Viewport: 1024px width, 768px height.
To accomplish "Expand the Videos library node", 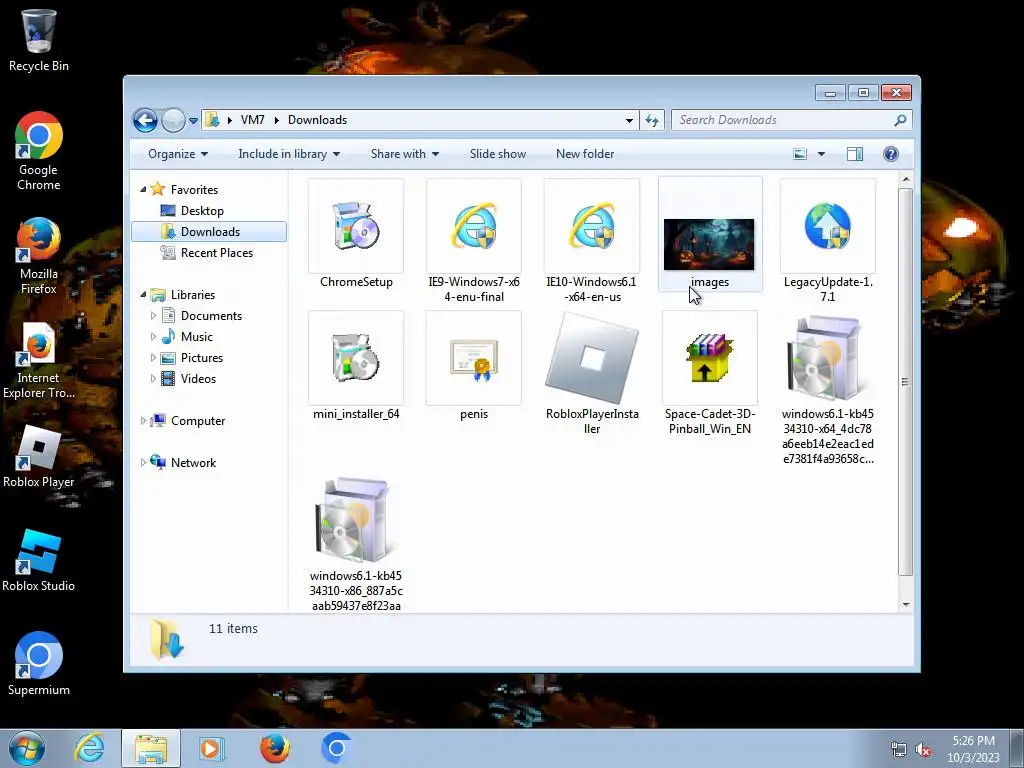I will [x=153, y=379].
